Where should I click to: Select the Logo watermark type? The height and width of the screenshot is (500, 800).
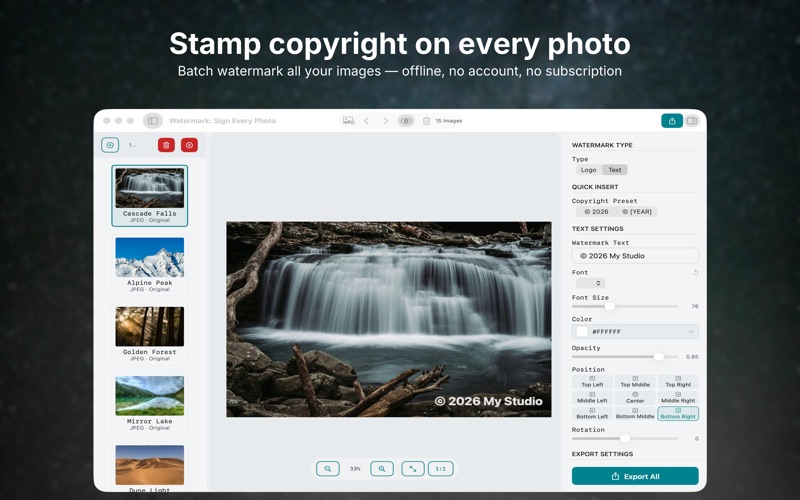tap(588, 170)
